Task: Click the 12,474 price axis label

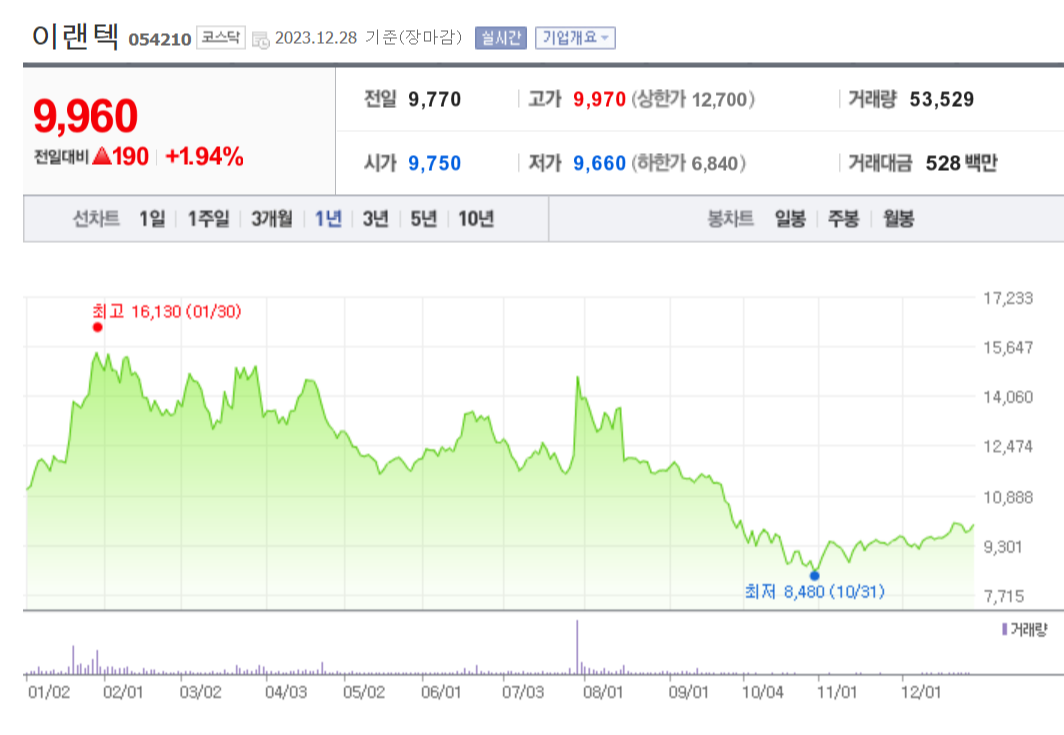Action: [1008, 447]
